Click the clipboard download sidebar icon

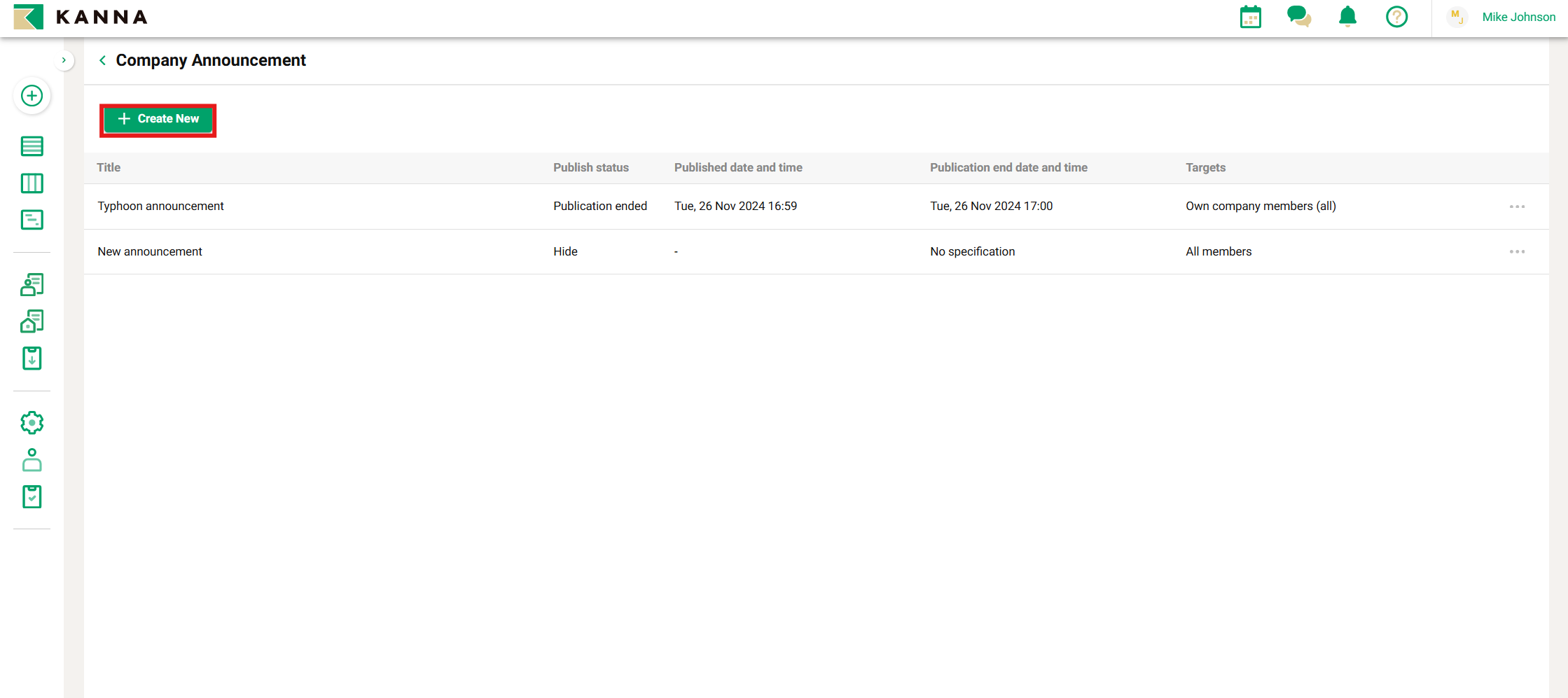pos(32,358)
